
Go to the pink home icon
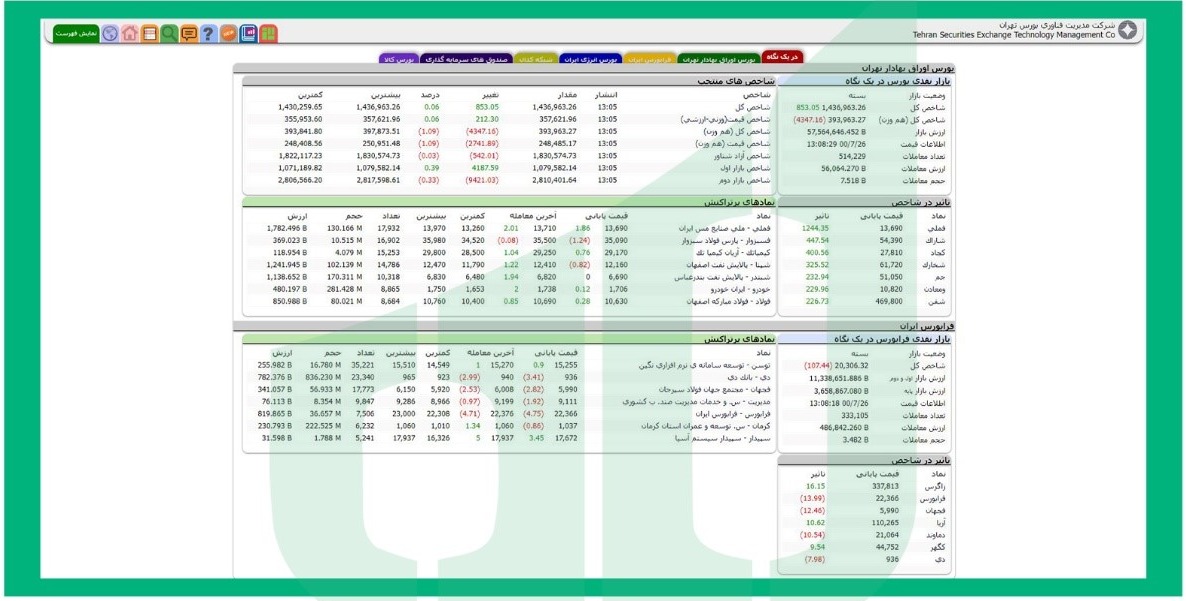[130, 33]
